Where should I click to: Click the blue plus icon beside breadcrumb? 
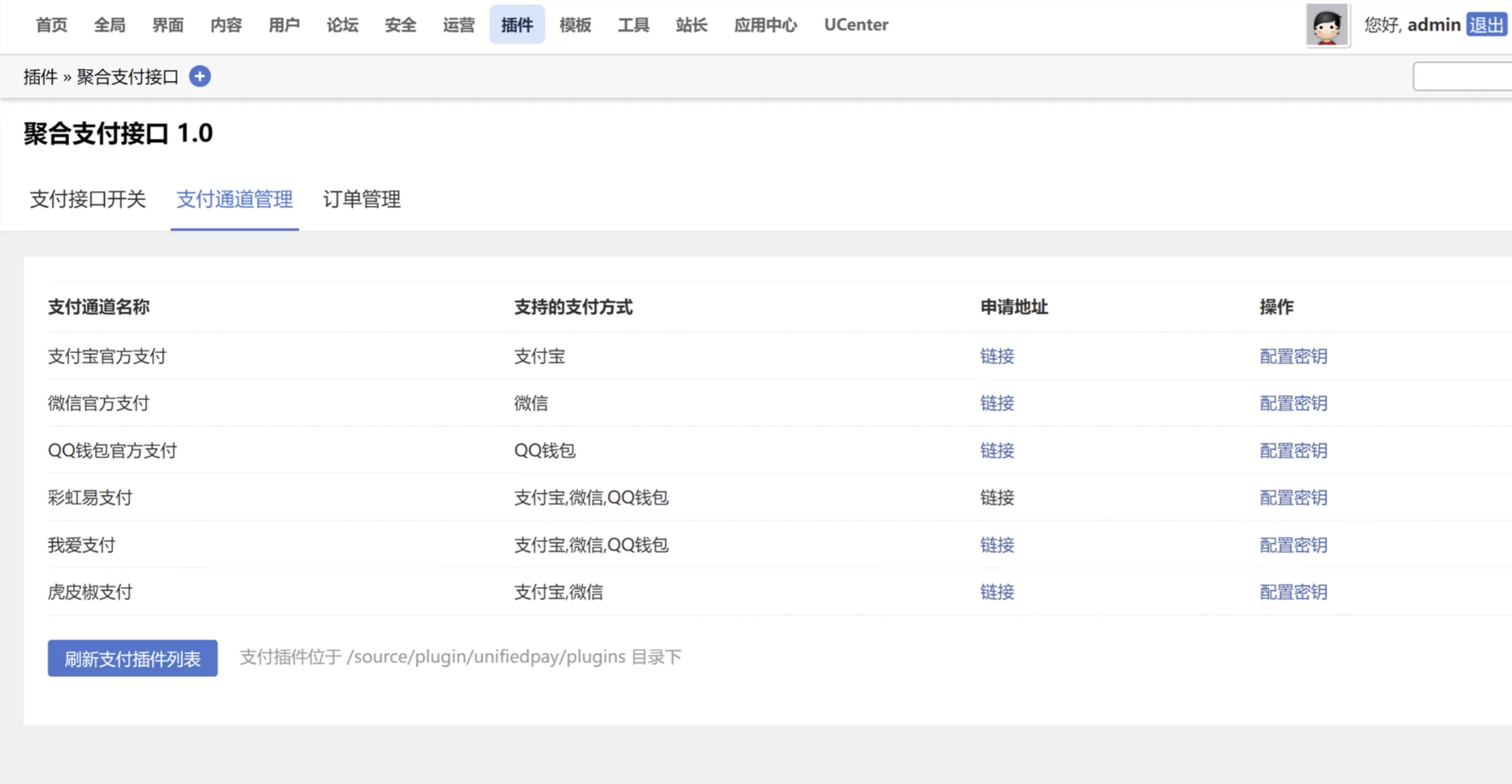click(x=200, y=76)
